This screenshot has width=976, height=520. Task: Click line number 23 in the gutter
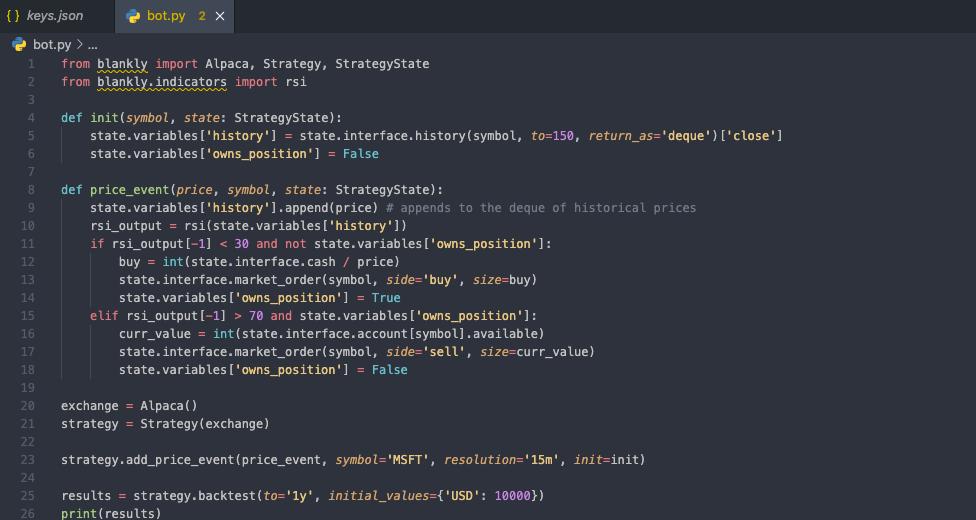click(27, 460)
